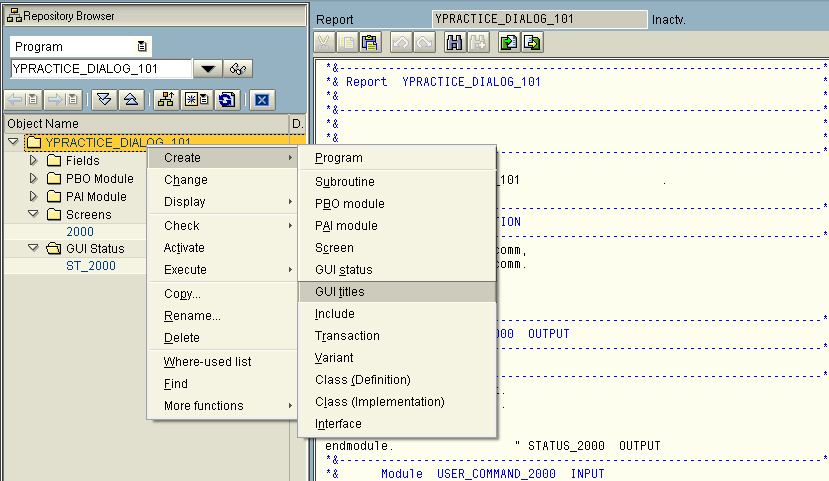829x481 pixels.
Task: Expand the Fields folder node
Action: pos(33,161)
